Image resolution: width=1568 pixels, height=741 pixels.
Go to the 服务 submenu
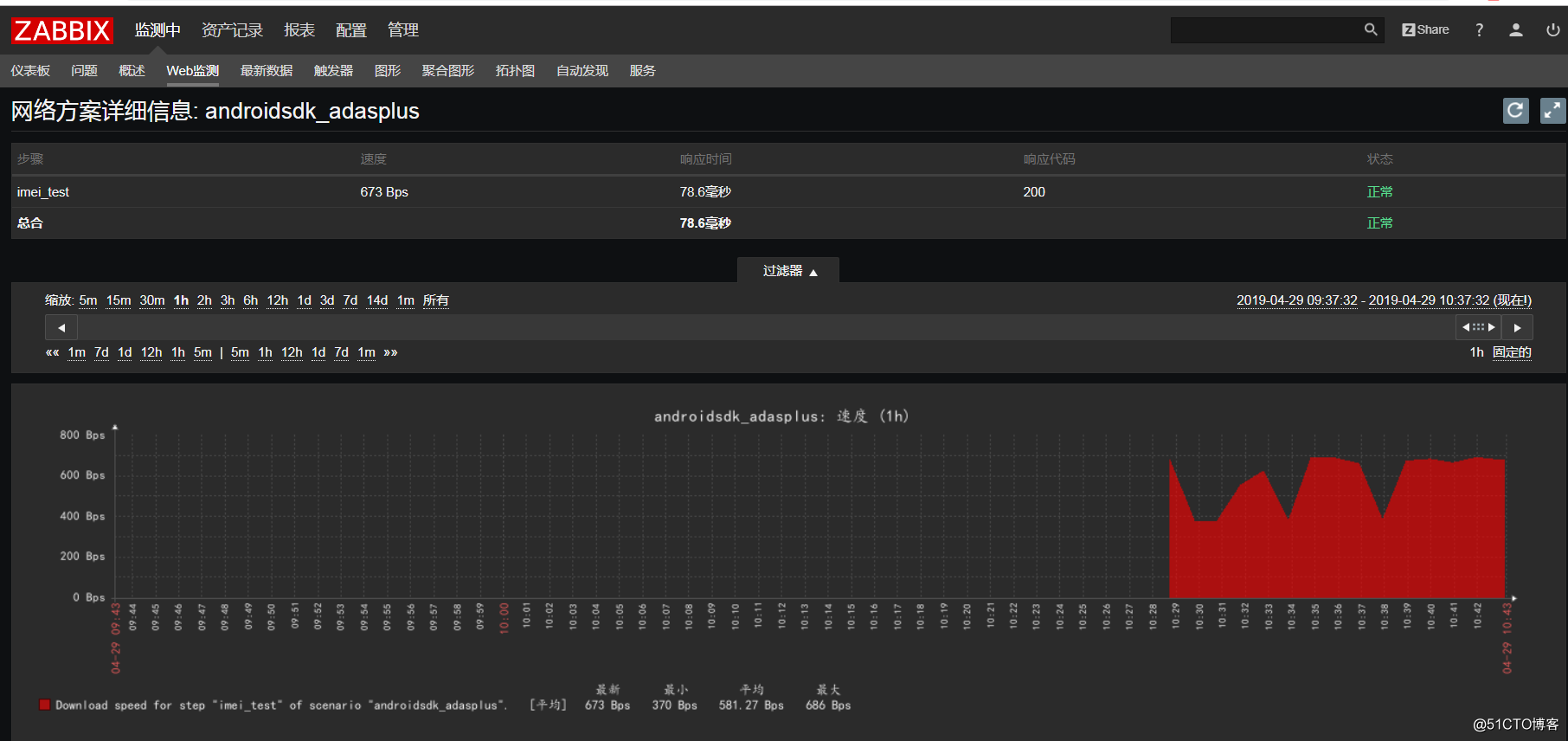pyautogui.click(x=642, y=71)
